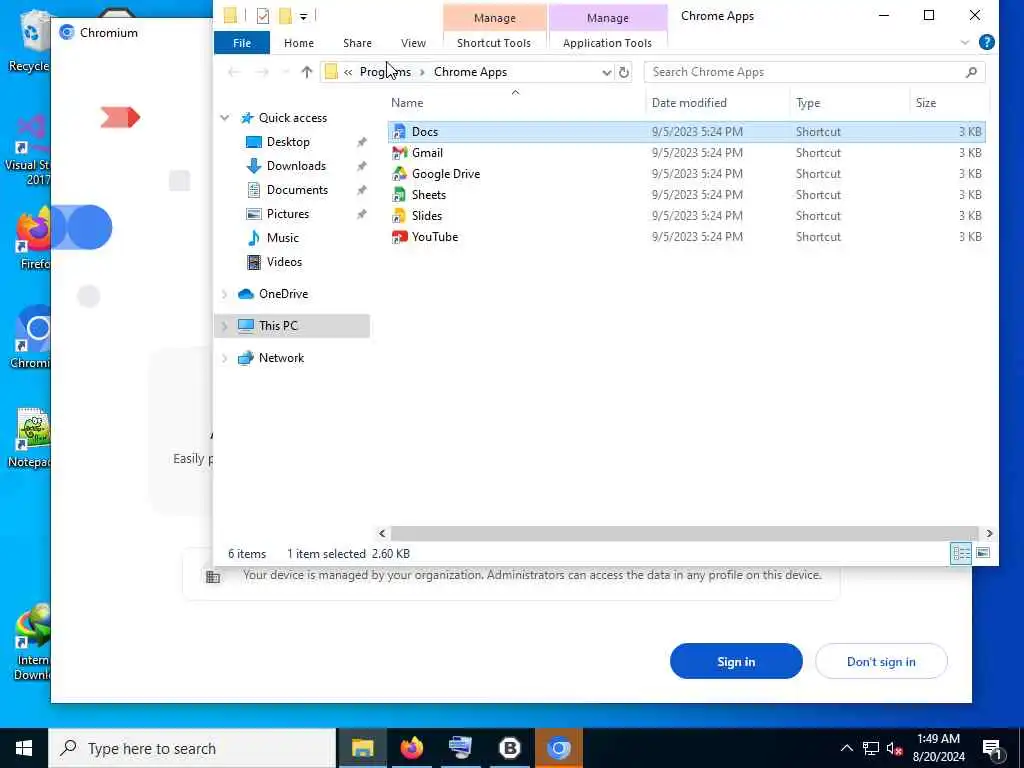
Task: Click breadcrumb overflow chevrons in address bar
Action: click(348, 72)
